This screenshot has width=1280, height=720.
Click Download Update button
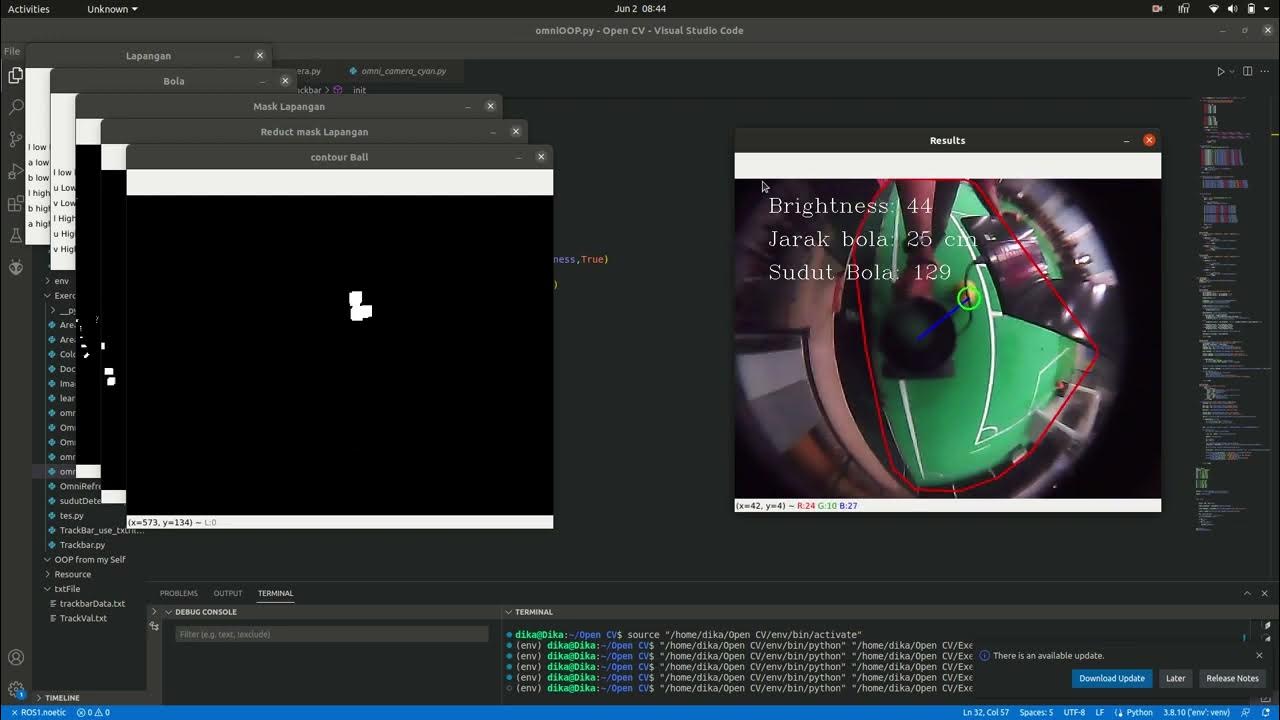(x=1111, y=678)
